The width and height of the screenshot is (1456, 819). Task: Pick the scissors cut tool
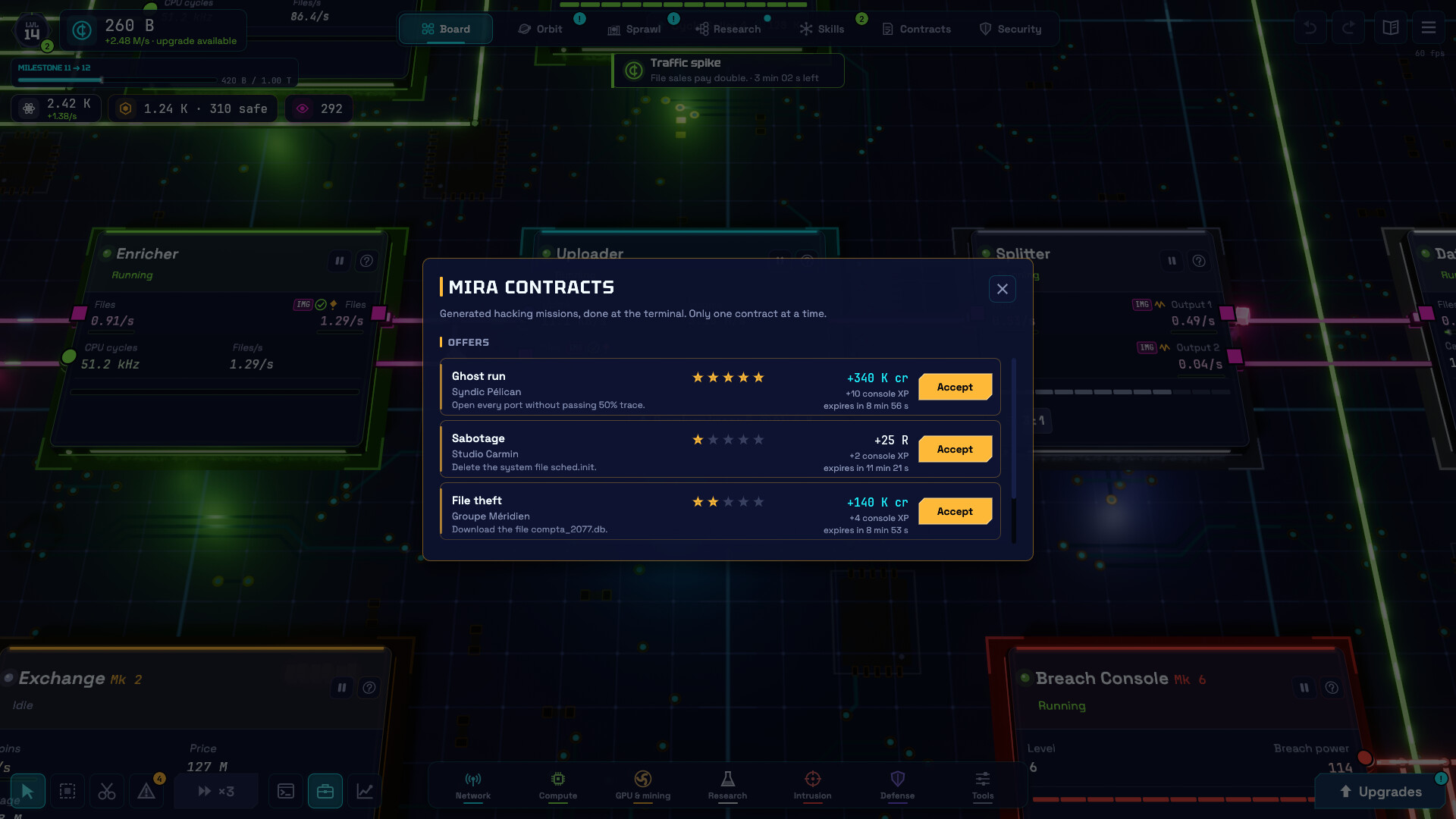(107, 792)
